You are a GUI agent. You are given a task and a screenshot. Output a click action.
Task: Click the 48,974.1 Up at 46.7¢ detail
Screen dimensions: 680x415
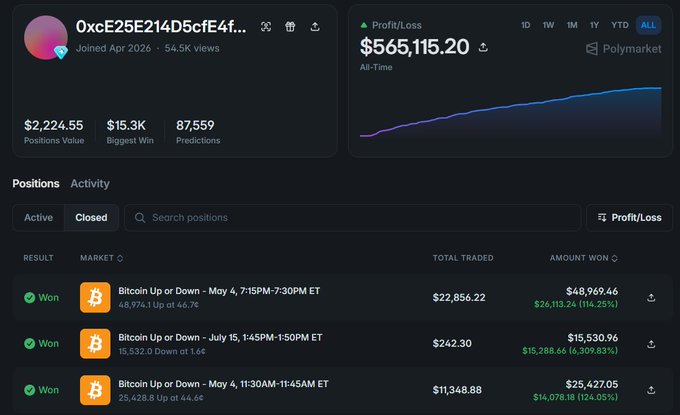click(158, 305)
